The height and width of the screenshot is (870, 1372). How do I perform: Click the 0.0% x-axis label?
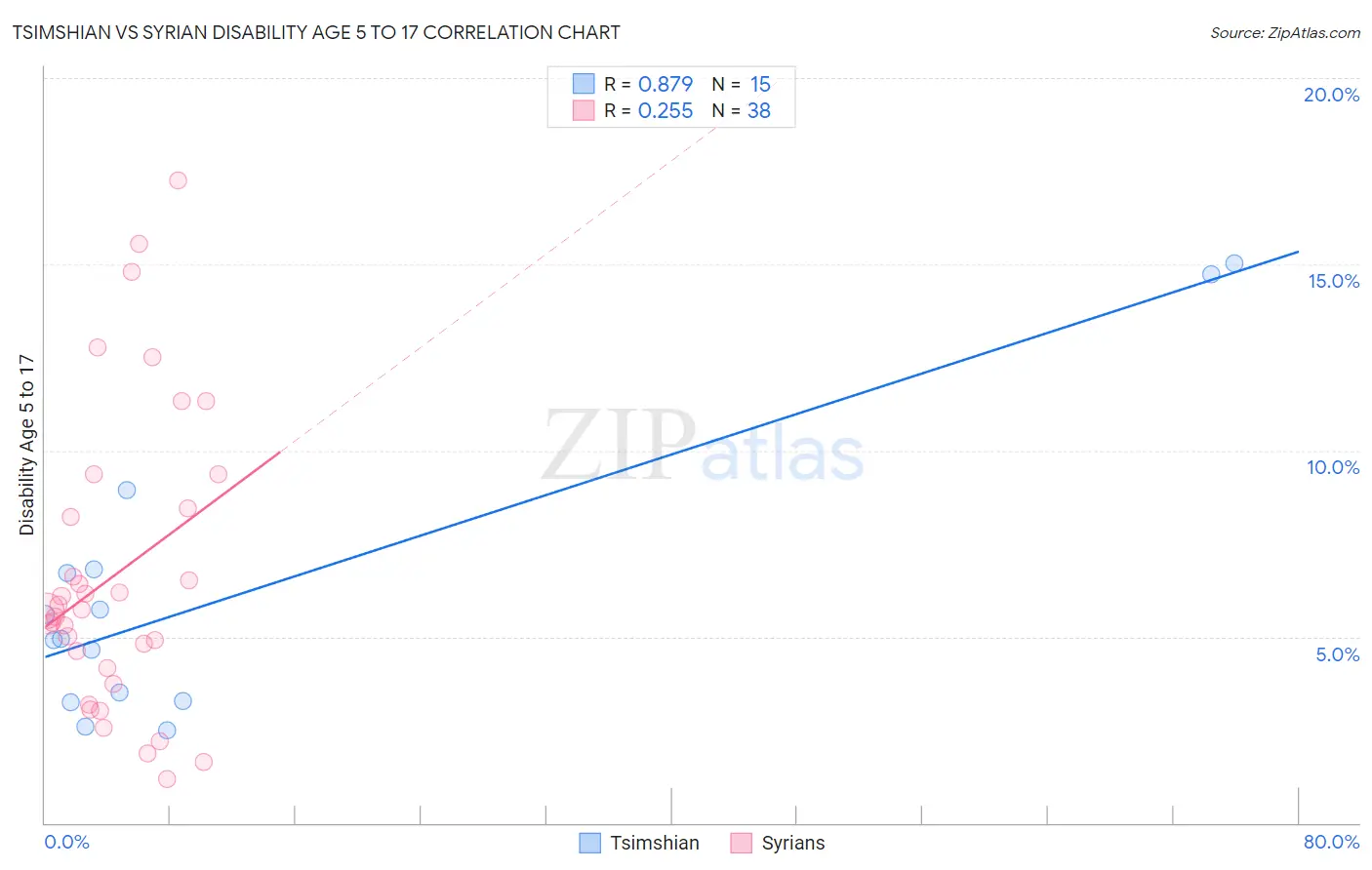click(66, 842)
